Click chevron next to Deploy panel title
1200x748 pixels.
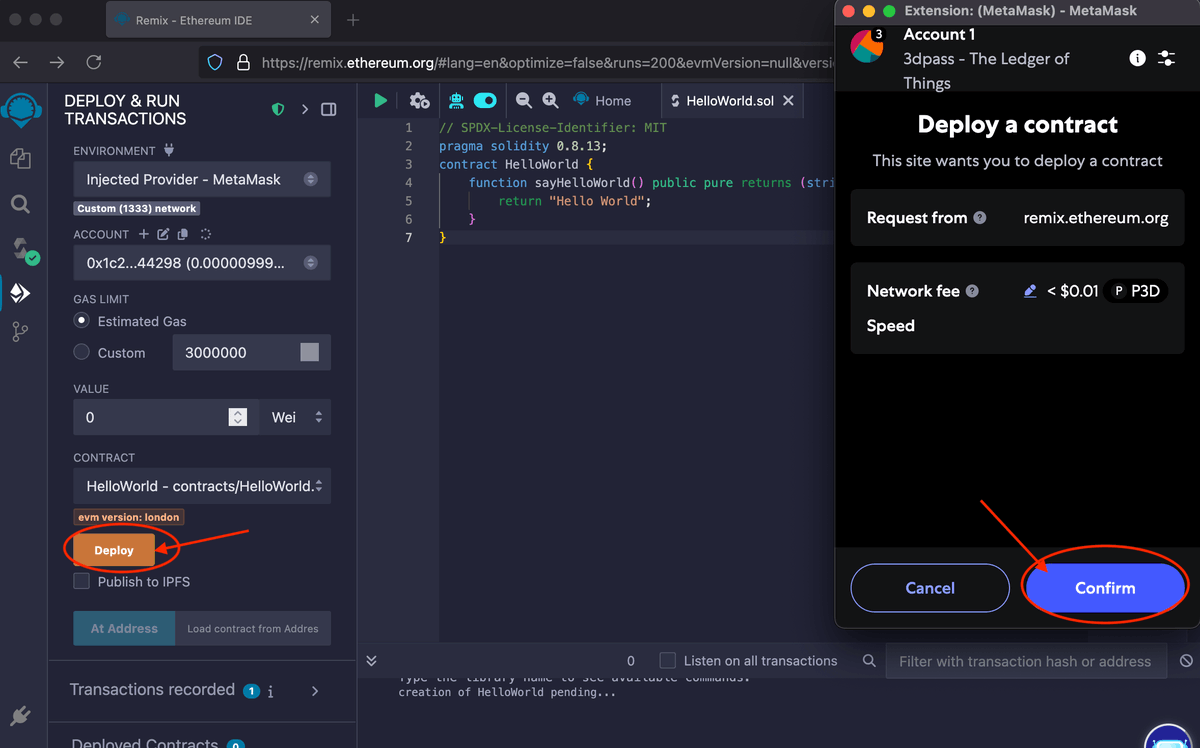(305, 109)
